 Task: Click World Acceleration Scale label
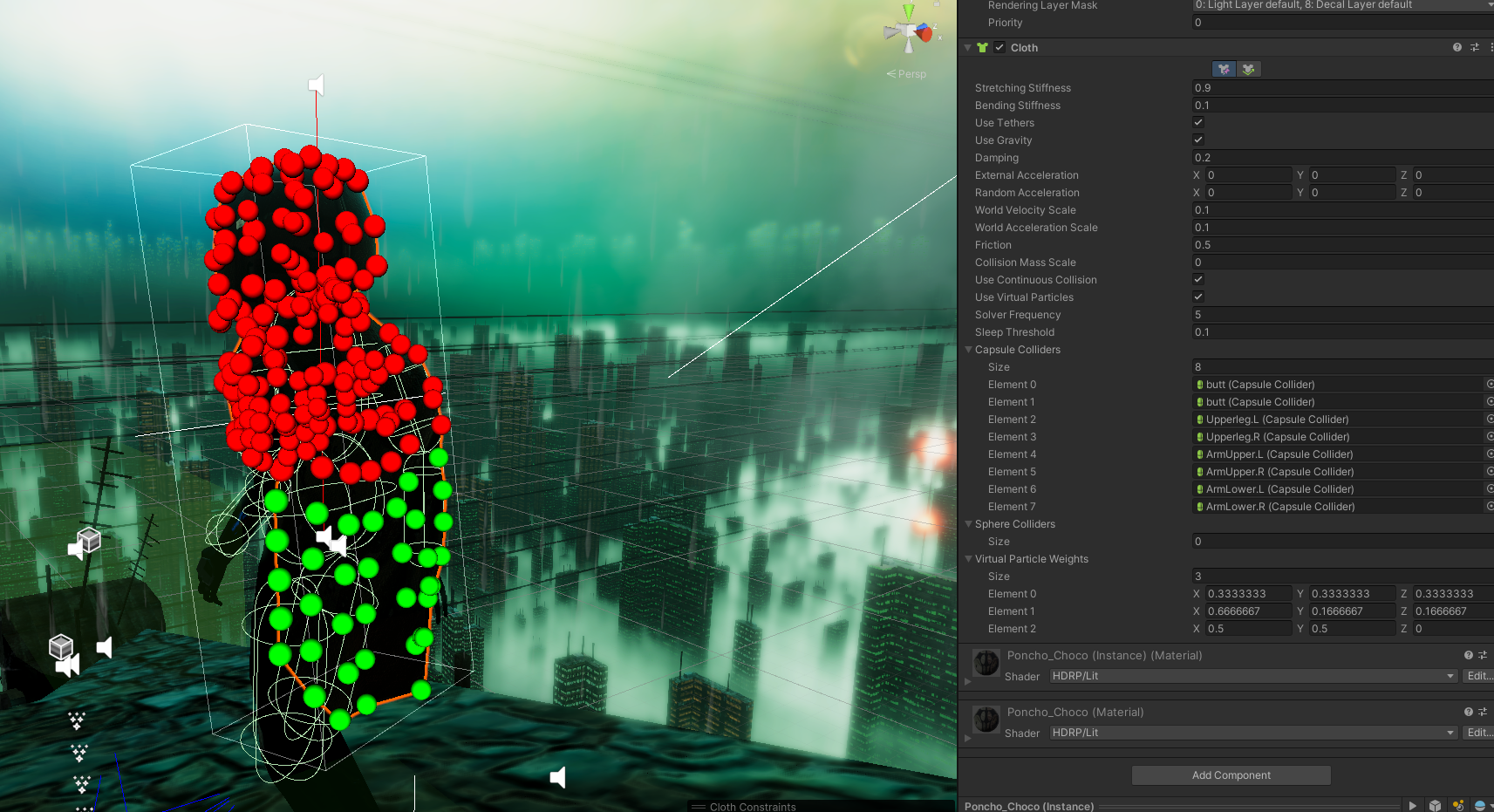(x=1036, y=228)
